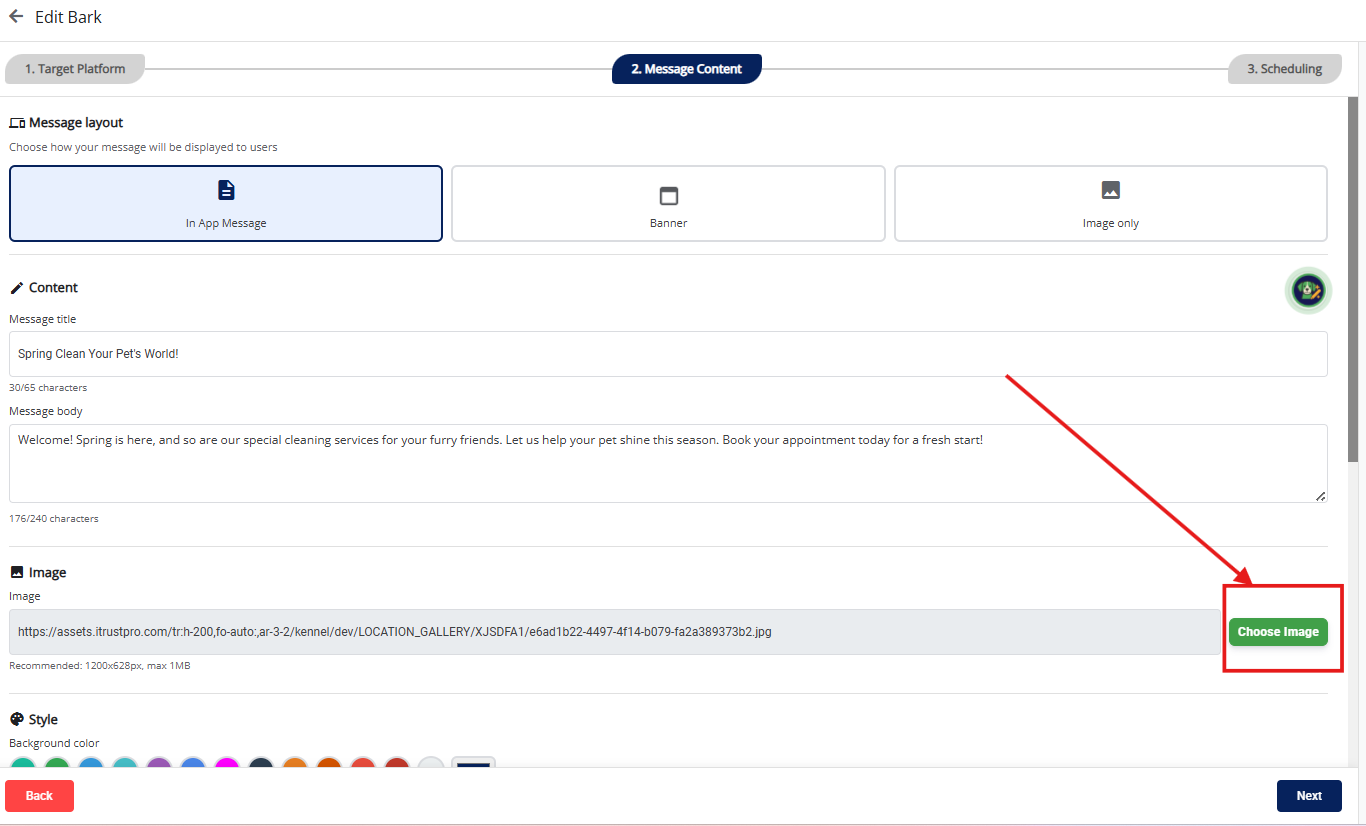Click the Choose Image button
The height and width of the screenshot is (826, 1366).
tap(1277, 632)
